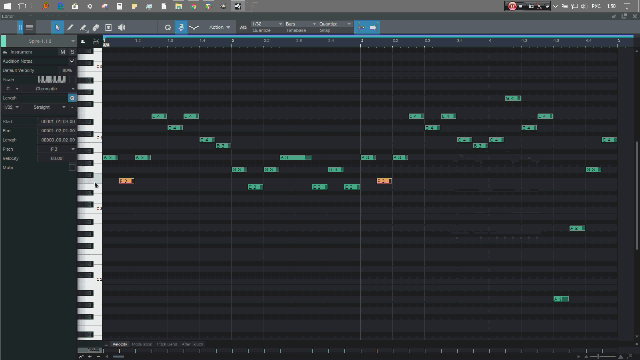Open the Action dropdown menu

219,27
